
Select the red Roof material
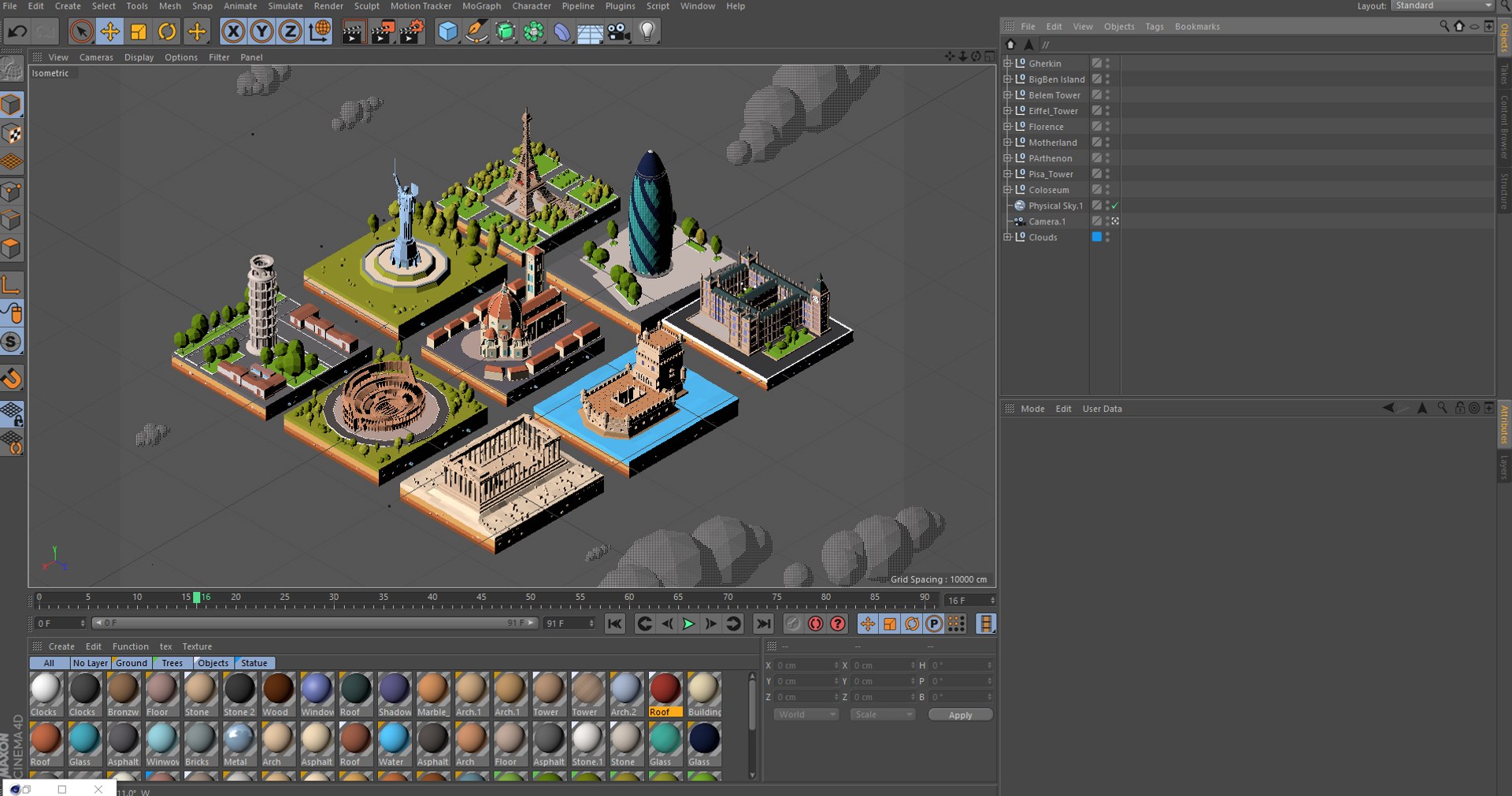664,694
